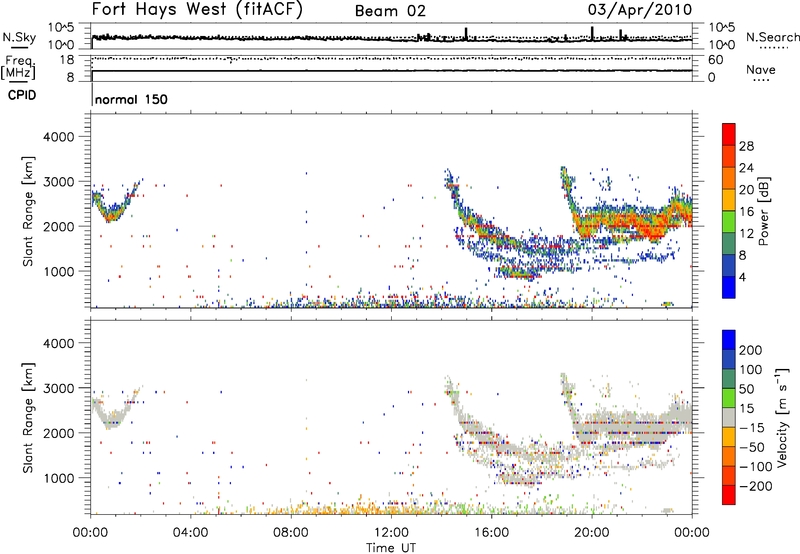Click the power panel 'Slant Range [km]' label

29,211
